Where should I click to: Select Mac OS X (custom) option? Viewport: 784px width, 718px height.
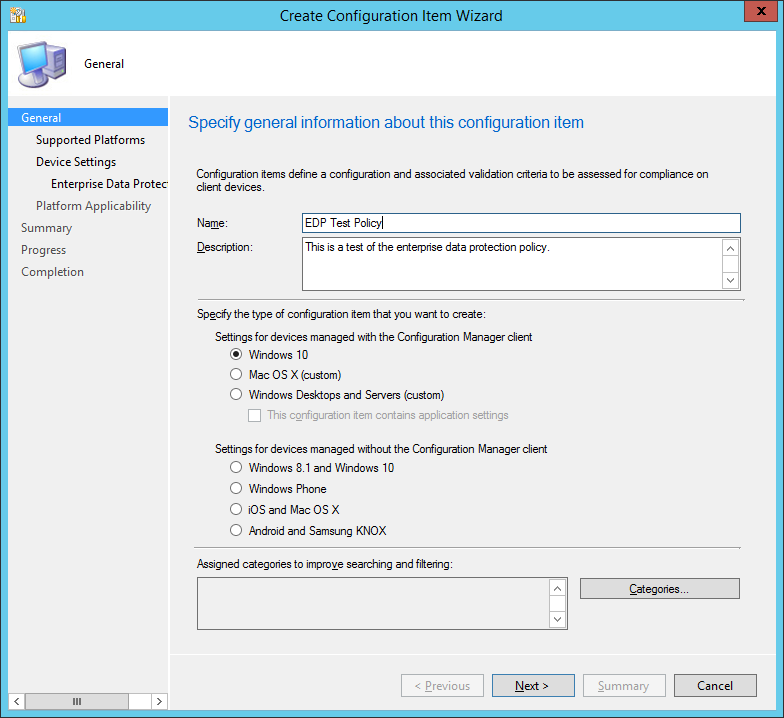coord(236,375)
